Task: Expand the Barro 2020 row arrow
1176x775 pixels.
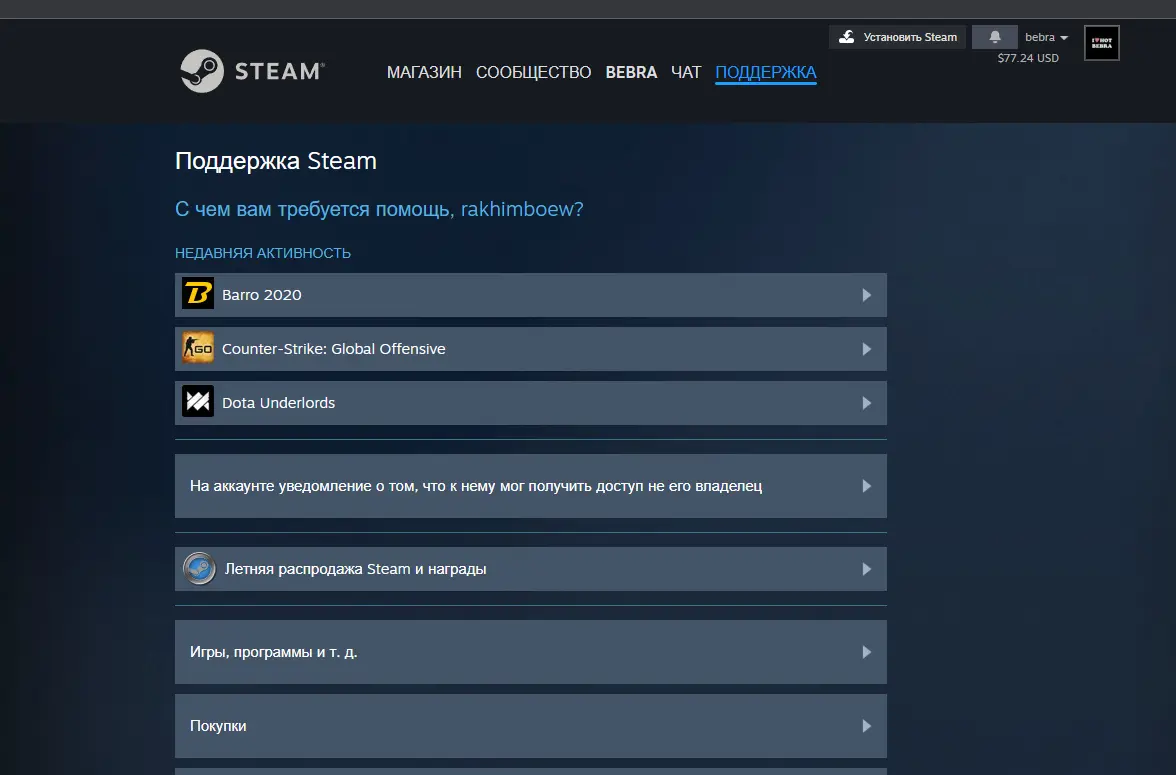Action: click(866, 295)
